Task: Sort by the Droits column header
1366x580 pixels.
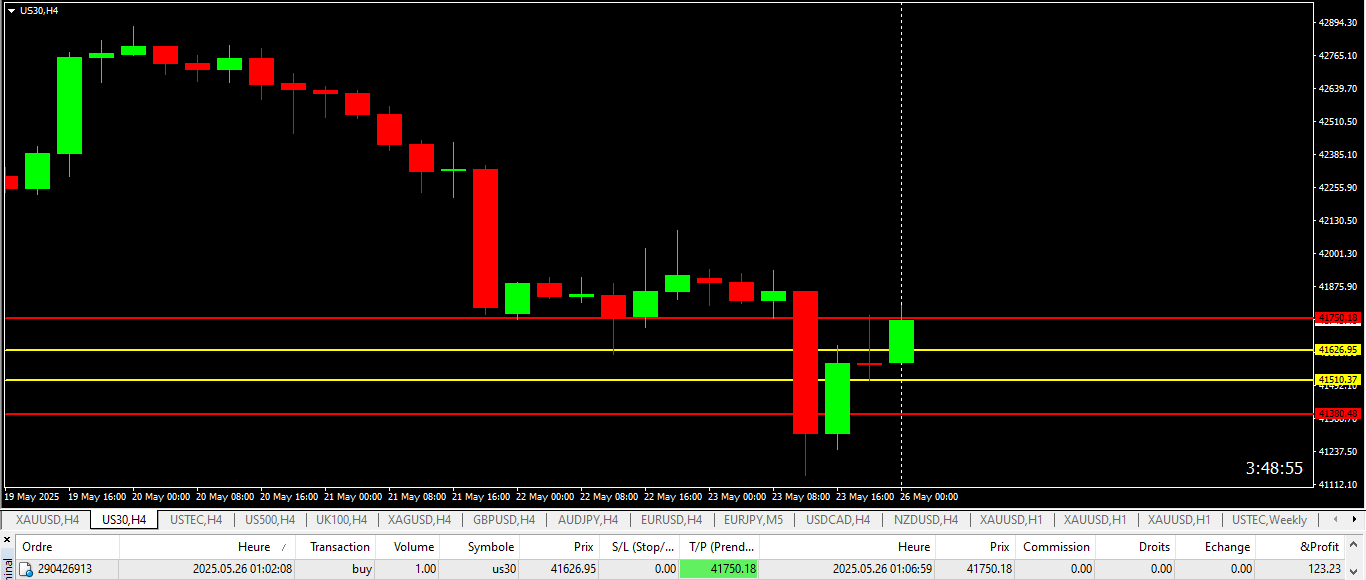Action: pyautogui.click(x=1135, y=547)
